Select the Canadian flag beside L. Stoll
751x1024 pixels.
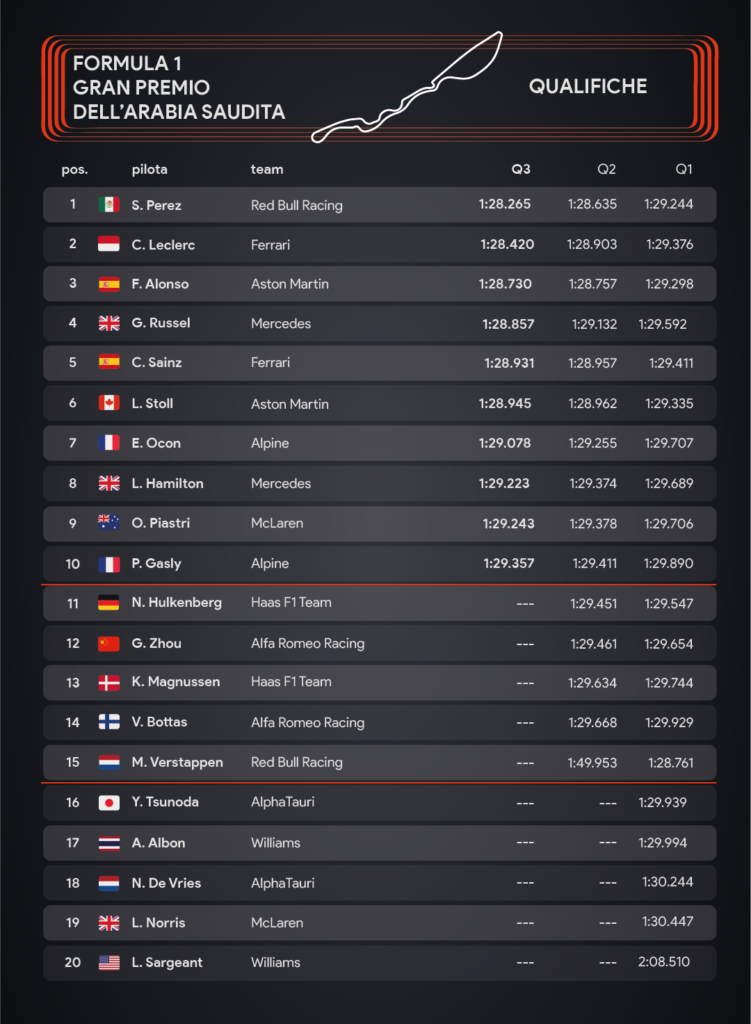[x=109, y=403]
